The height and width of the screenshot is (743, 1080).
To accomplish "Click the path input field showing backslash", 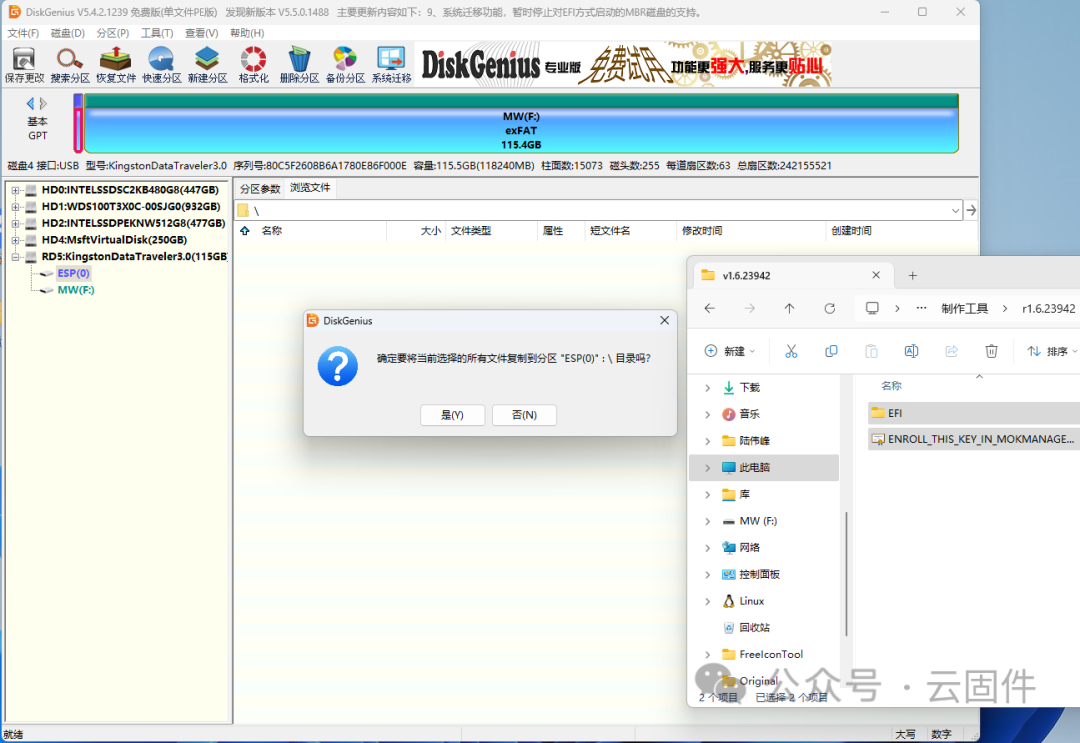I will click(599, 211).
